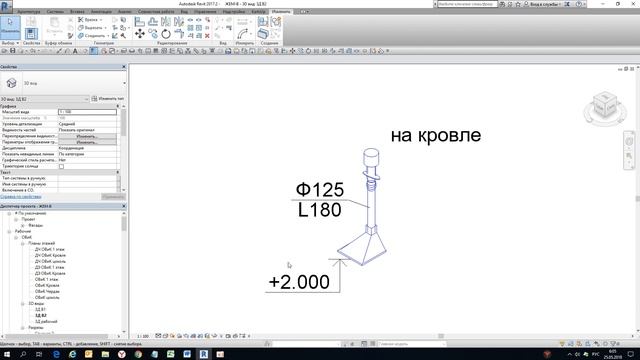The height and width of the screenshot is (360, 640).
Task: Select the Align tool in the ribbon
Action: click(x=140, y=21)
